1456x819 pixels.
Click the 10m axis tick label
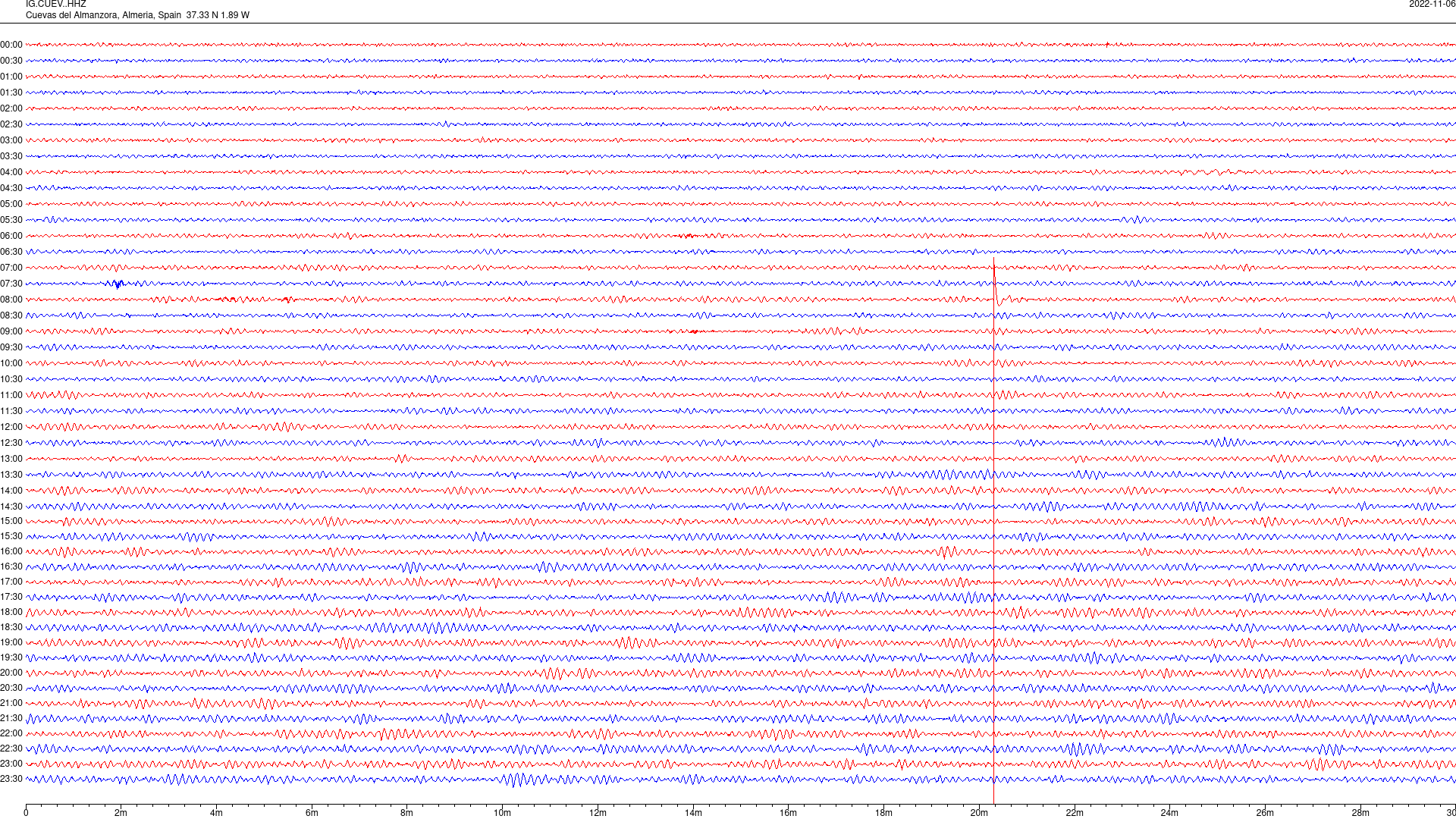pyautogui.click(x=502, y=813)
